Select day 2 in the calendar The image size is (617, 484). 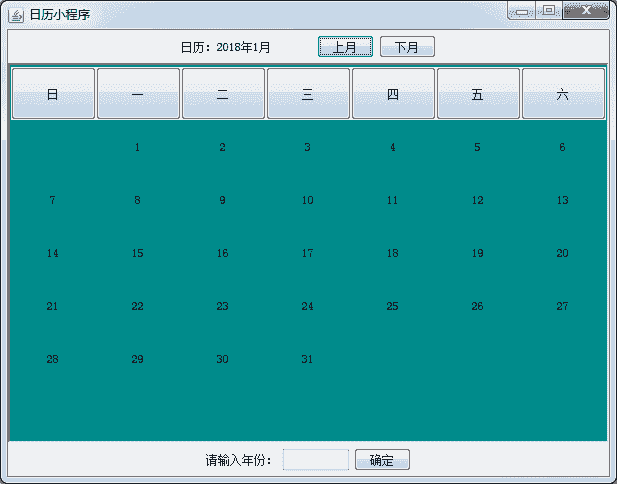[x=222, y=147]
